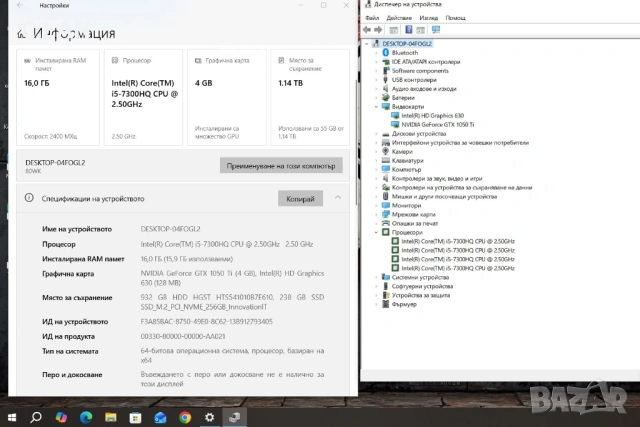Screen dimensions: 640x427
Task: Open the Windows Start menu
Action: tap(12, 417)
